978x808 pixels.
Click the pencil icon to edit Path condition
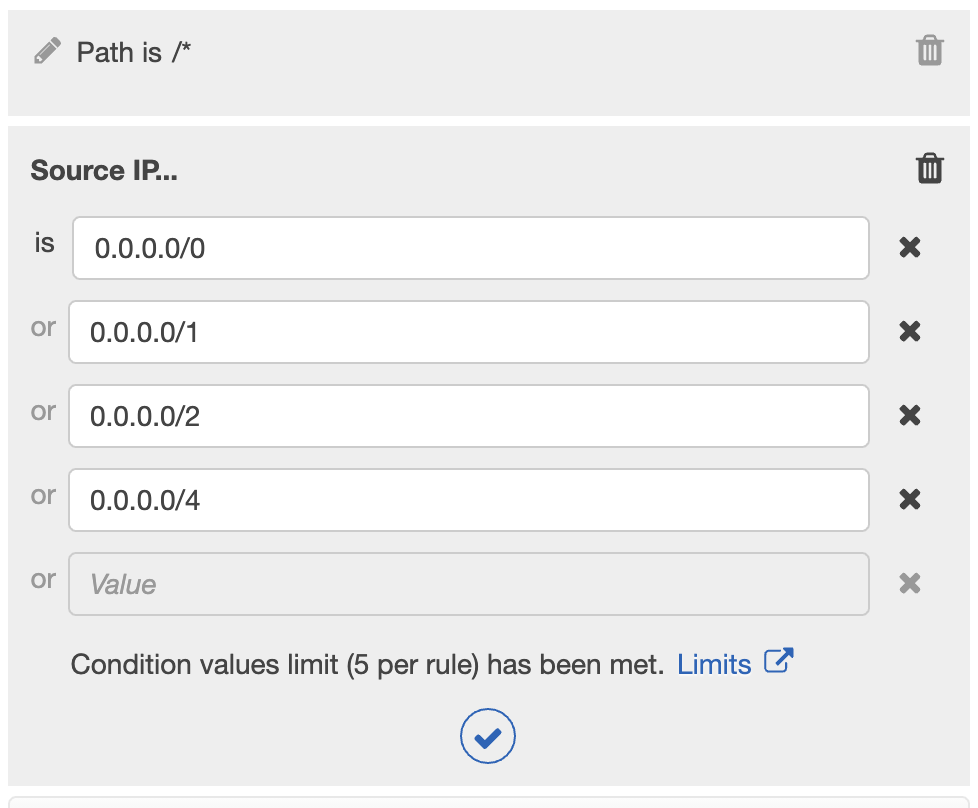(x=47, y=51)
